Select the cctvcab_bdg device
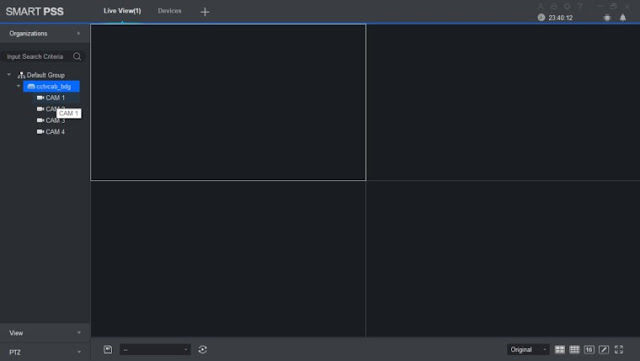 tap(51, 86)
